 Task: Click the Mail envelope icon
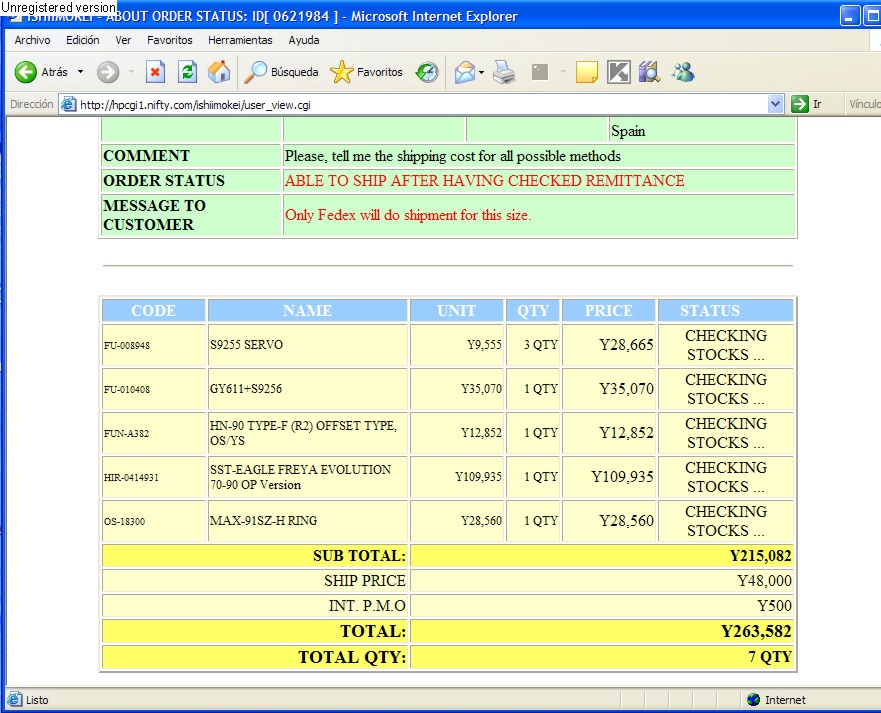click(x=464, y=72)
